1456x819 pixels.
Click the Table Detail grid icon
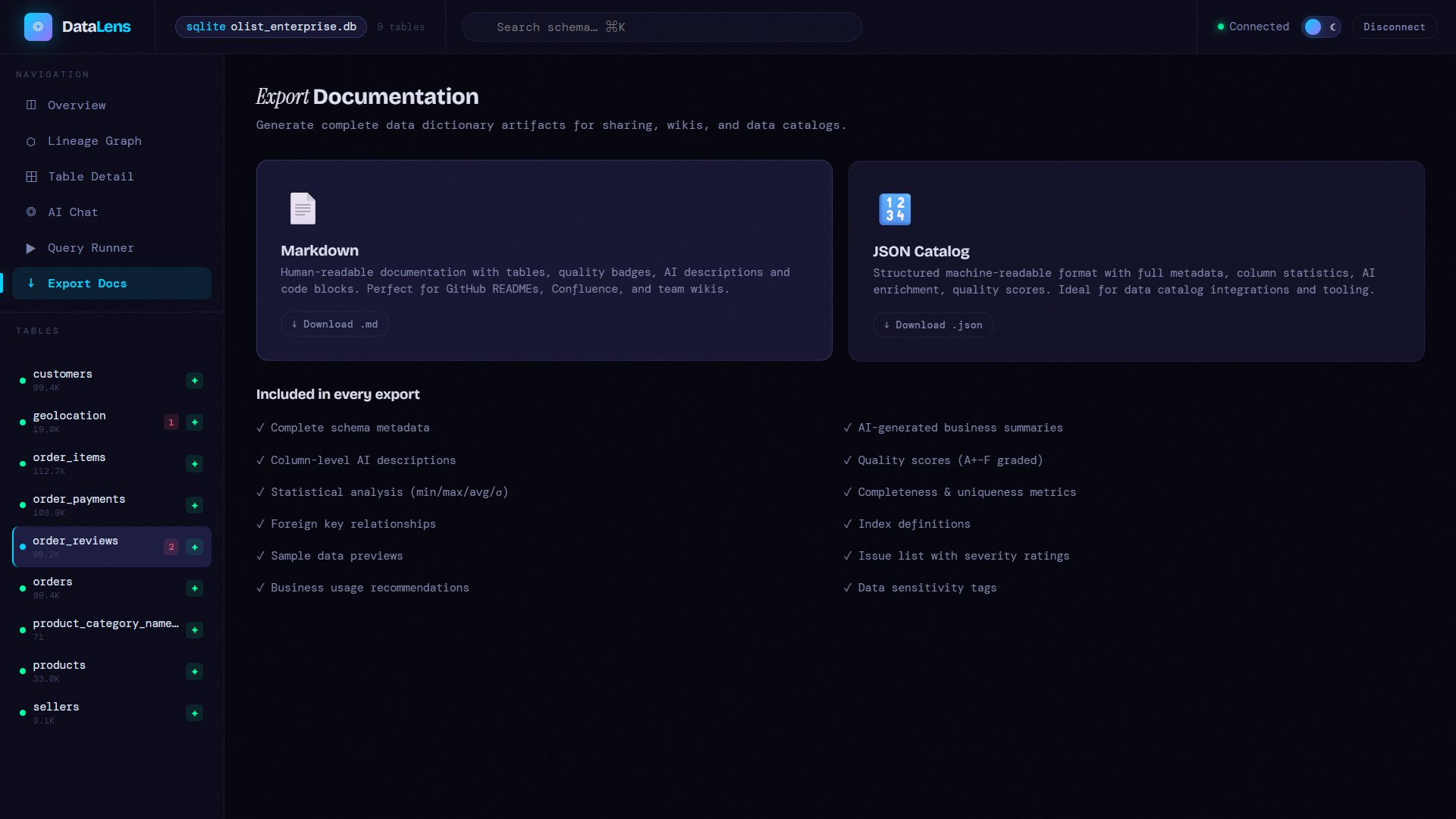(31, 177)
